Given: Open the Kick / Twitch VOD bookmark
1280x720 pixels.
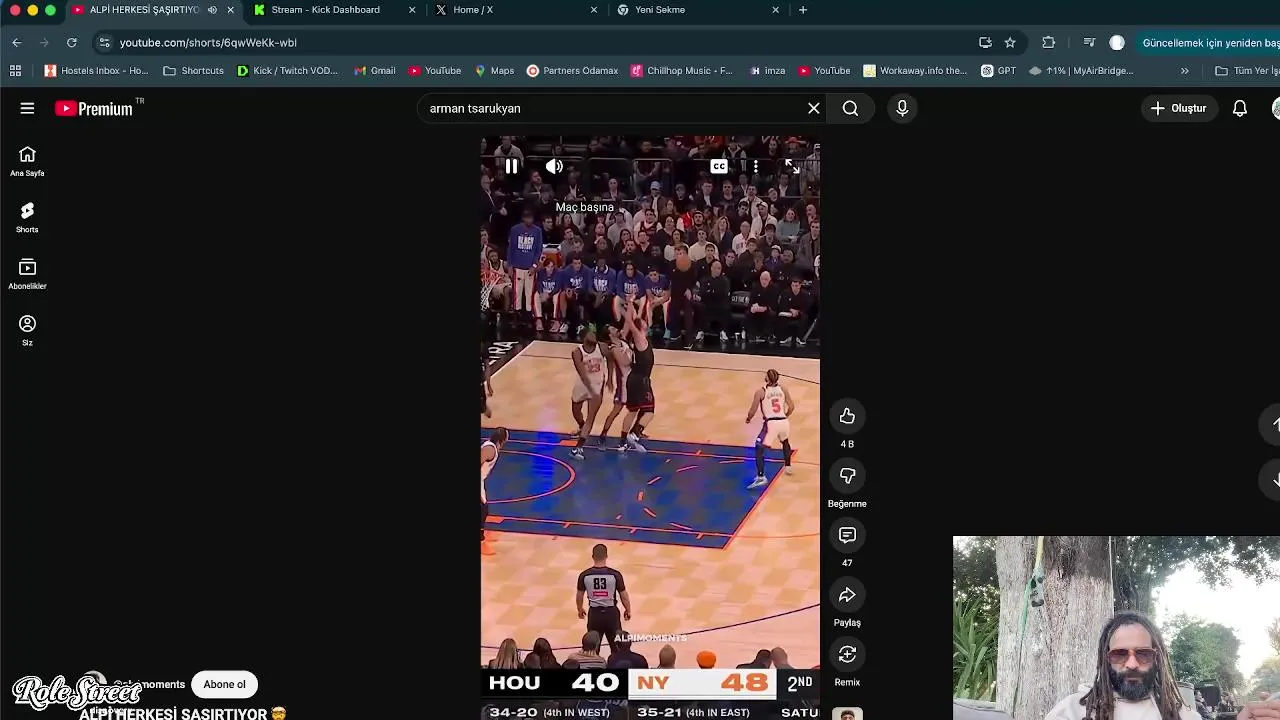Looking at the screenshot, I should [287, 71].
